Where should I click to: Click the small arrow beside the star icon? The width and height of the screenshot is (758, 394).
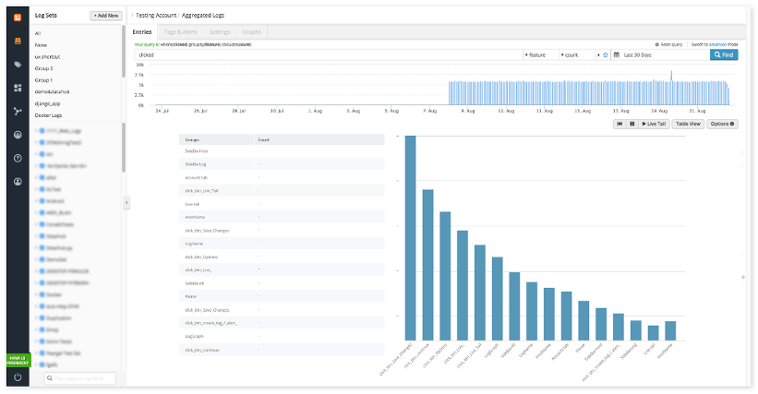[598, 55]
